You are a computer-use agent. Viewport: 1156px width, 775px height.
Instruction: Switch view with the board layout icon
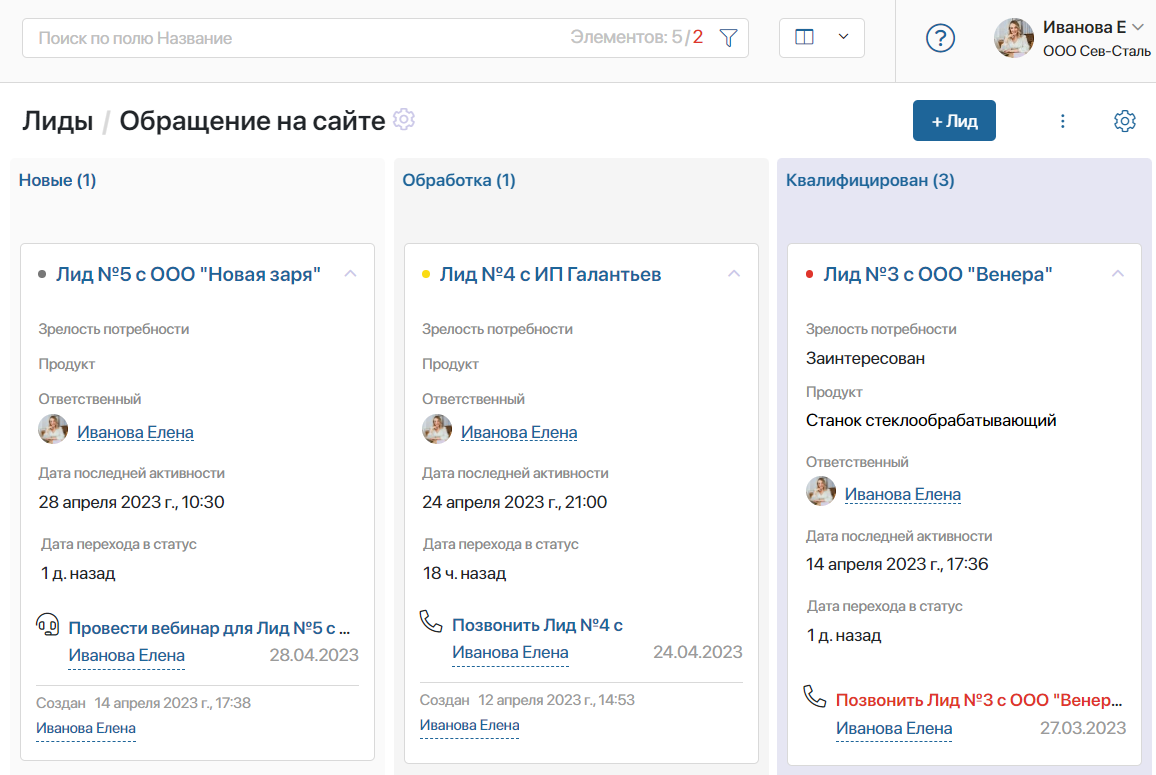click(x=804, y=37)
